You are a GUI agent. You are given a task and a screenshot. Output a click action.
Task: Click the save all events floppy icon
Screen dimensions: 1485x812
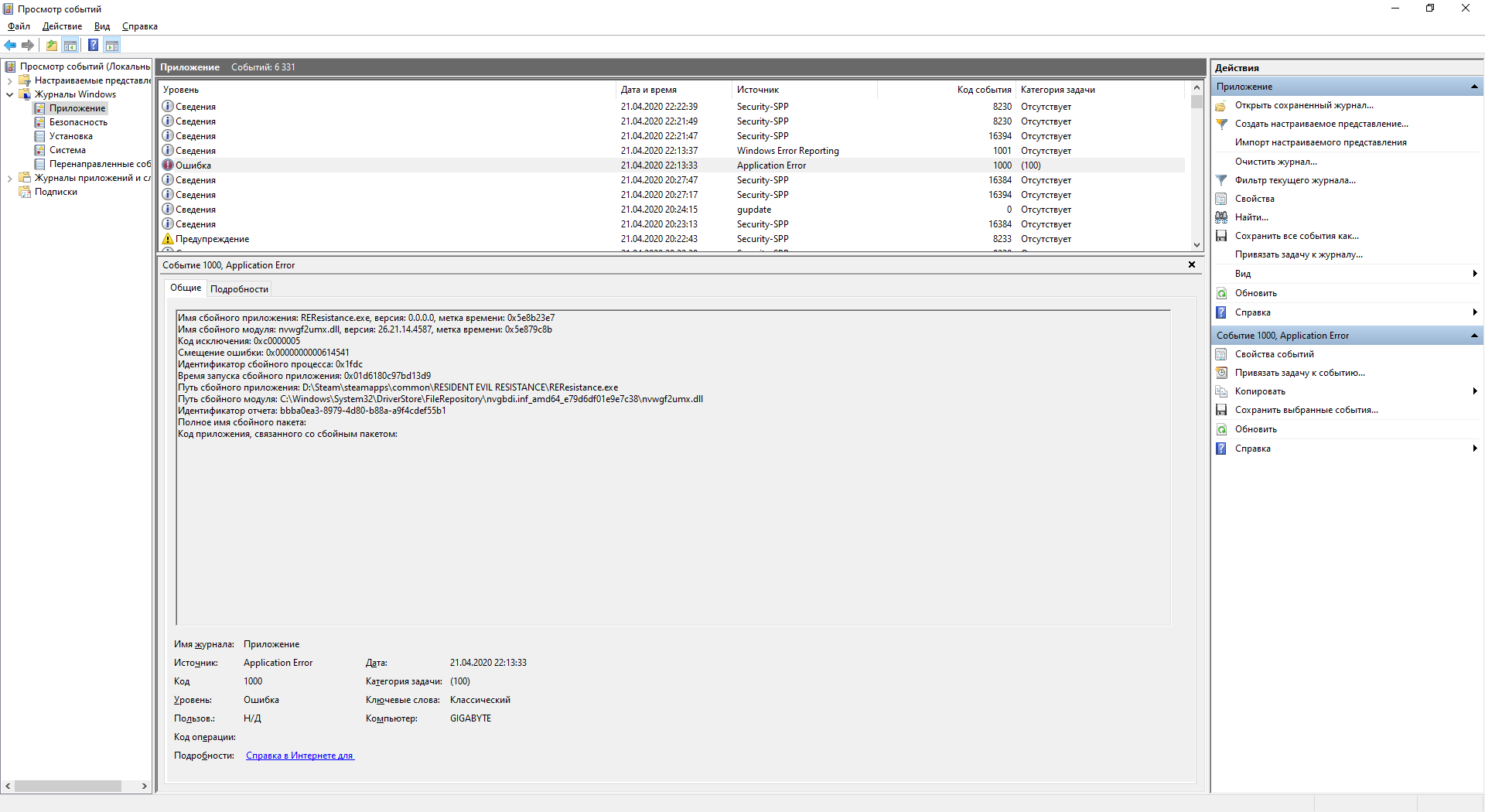coord(1221,236)
